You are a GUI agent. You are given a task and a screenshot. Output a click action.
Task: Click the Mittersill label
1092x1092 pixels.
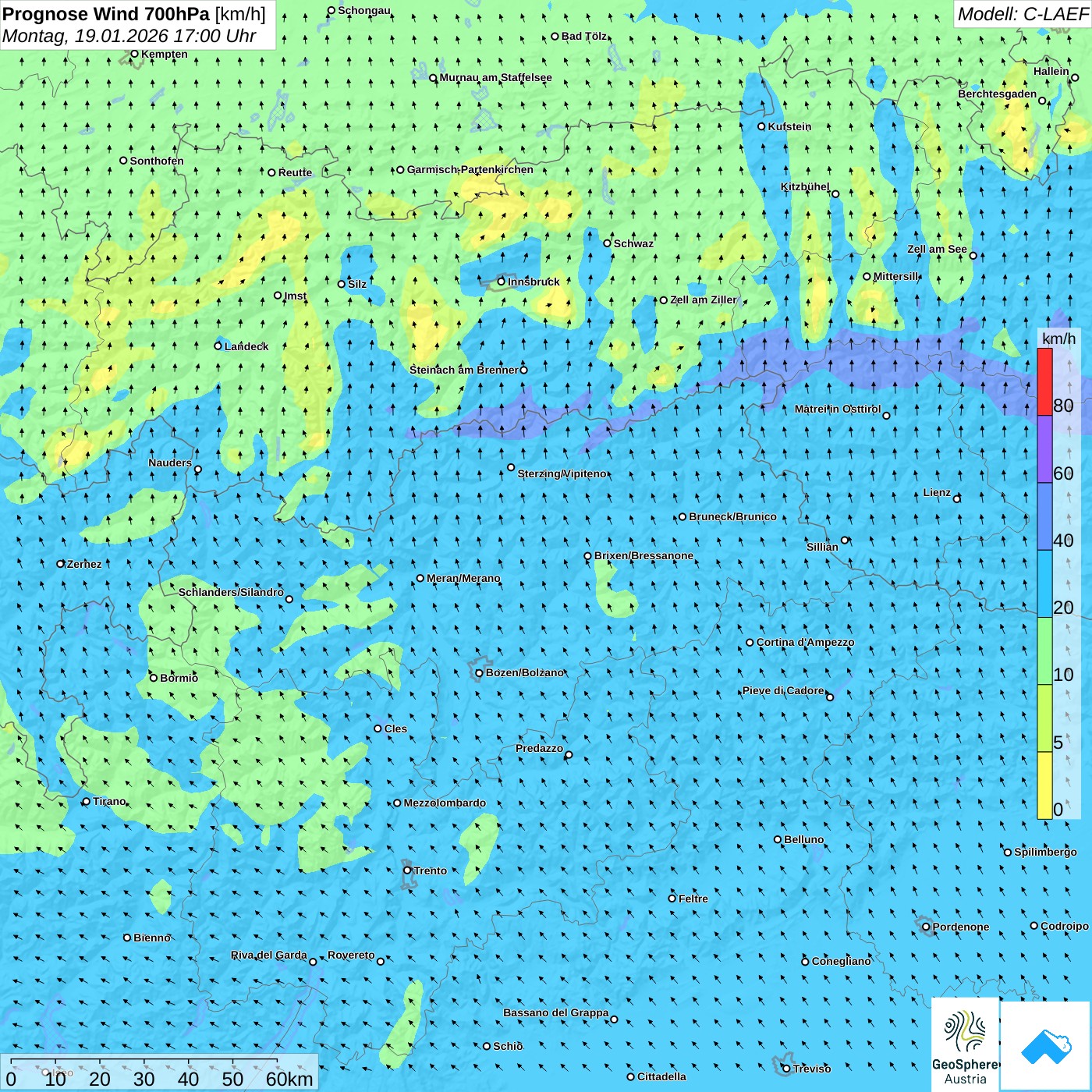[x=896, y=276]
